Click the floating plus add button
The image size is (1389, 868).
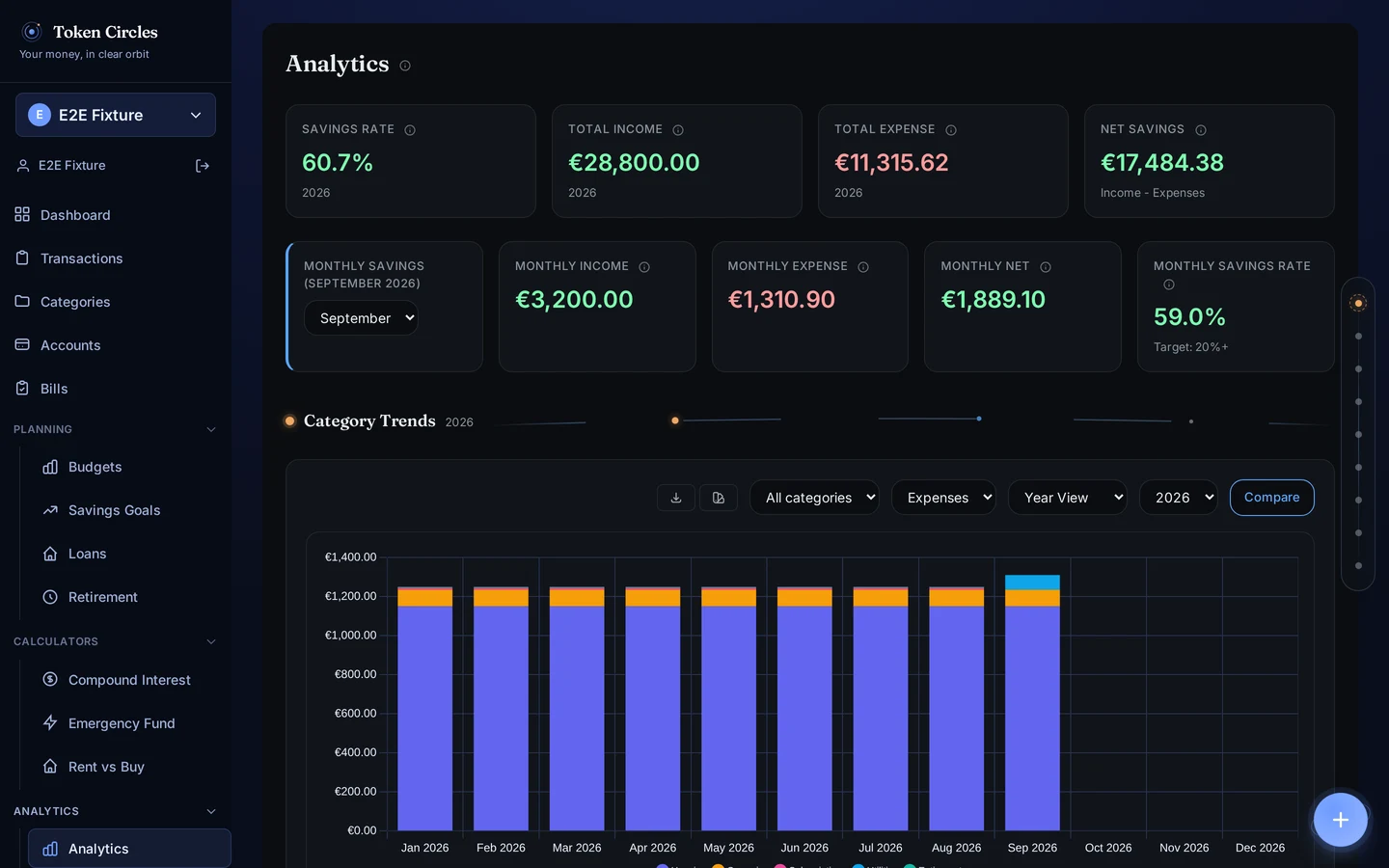1341,820
